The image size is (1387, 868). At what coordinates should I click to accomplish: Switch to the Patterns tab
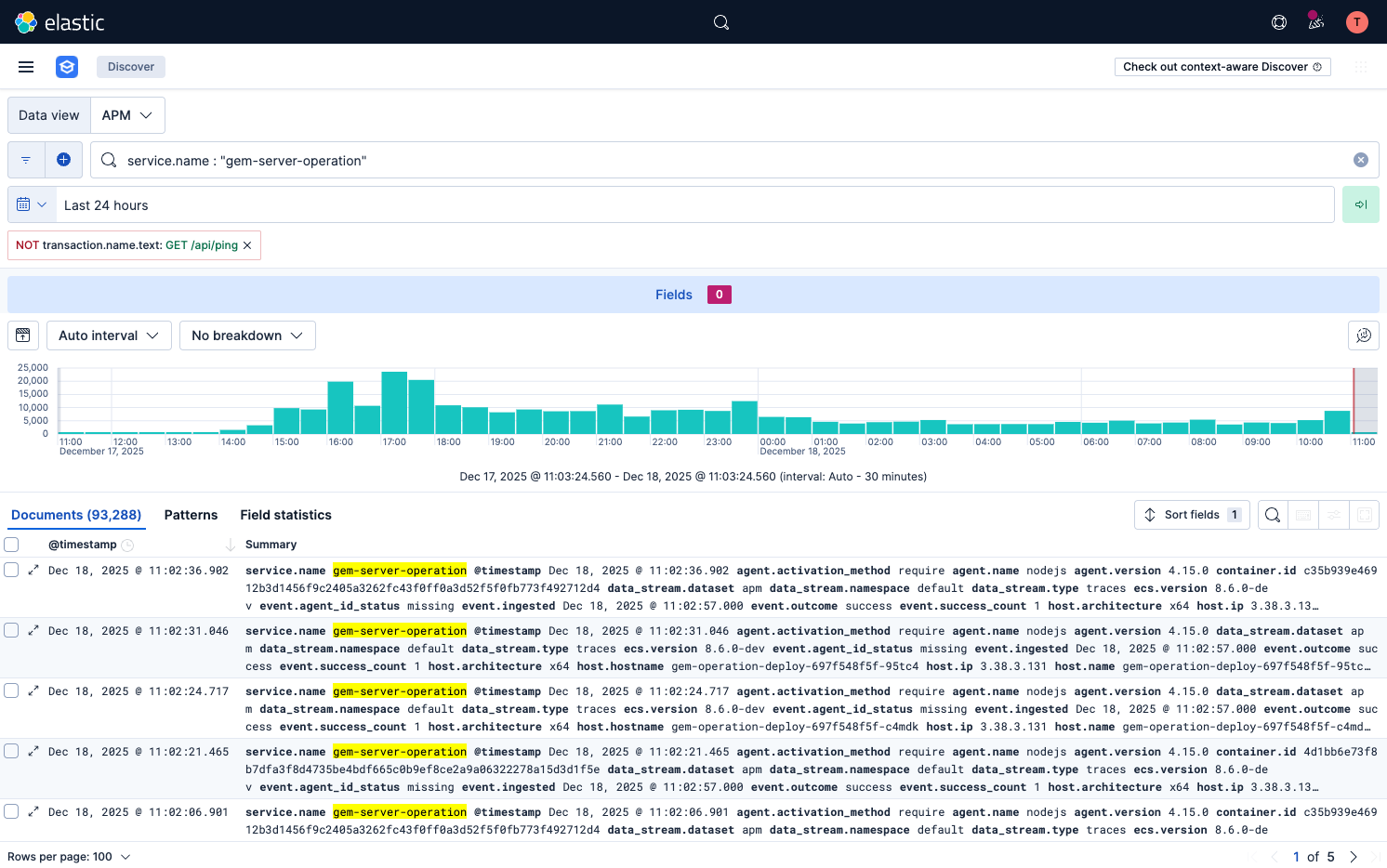click(x=191, y=515)
